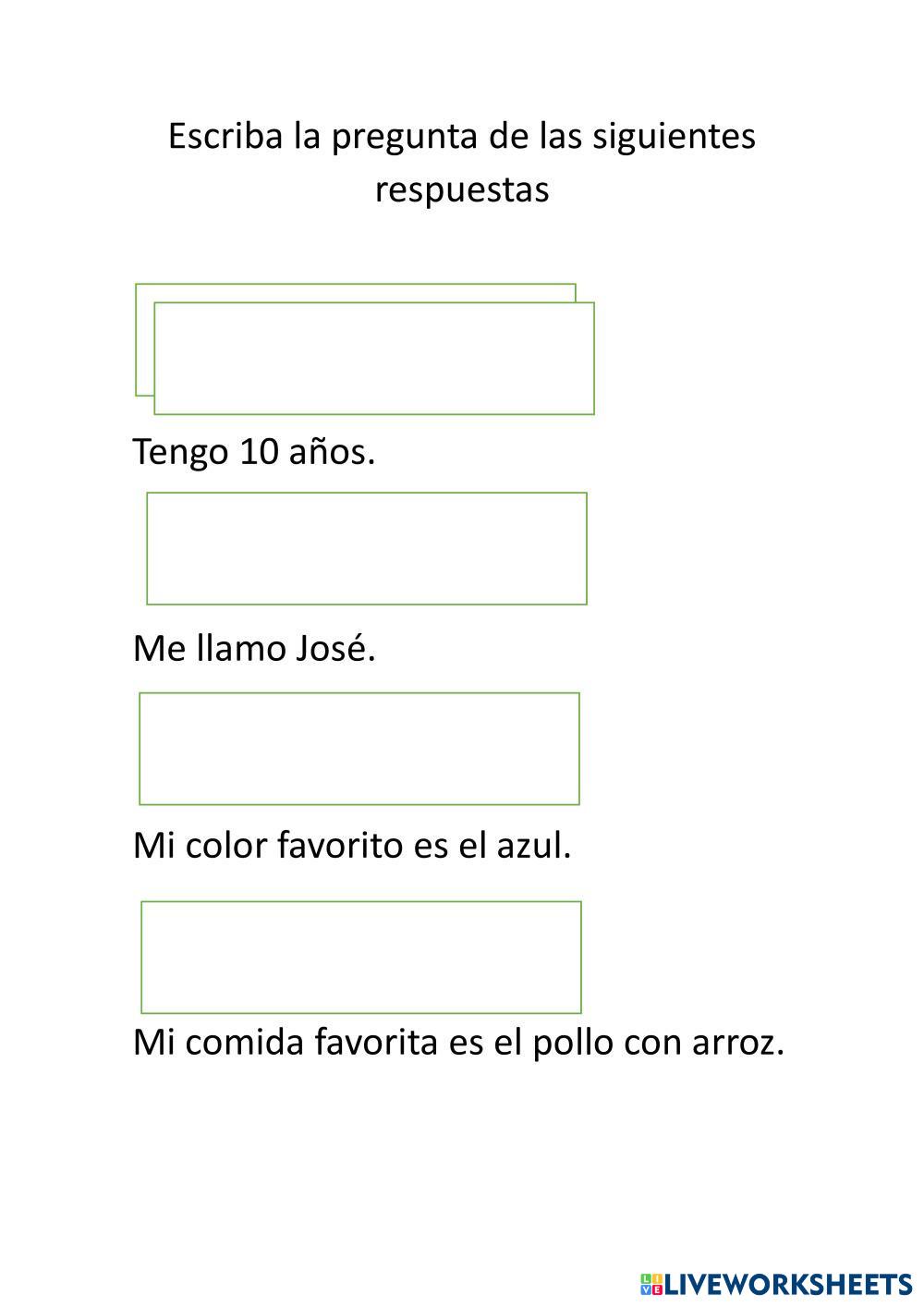The image size is (924, 1307).
Task: Click the sentence about pollo con arroz
Action: click(458, 1043)
